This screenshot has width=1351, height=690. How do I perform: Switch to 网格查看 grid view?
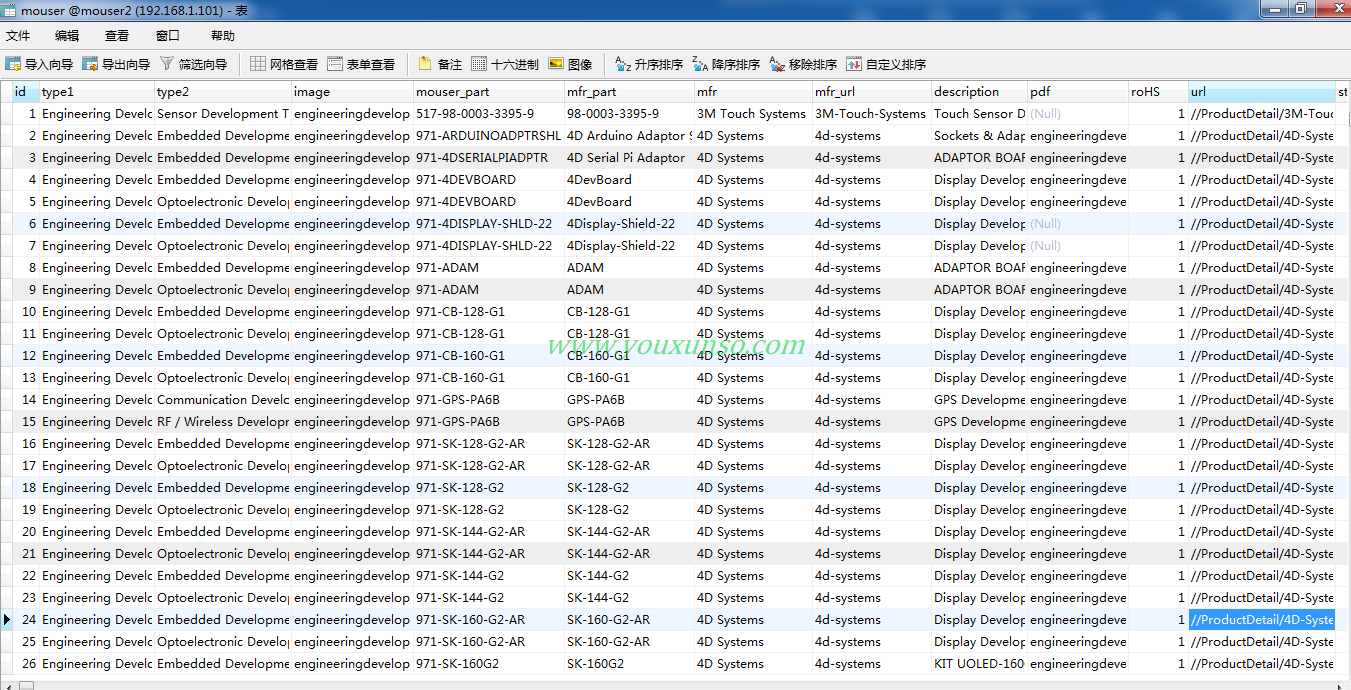284,64
